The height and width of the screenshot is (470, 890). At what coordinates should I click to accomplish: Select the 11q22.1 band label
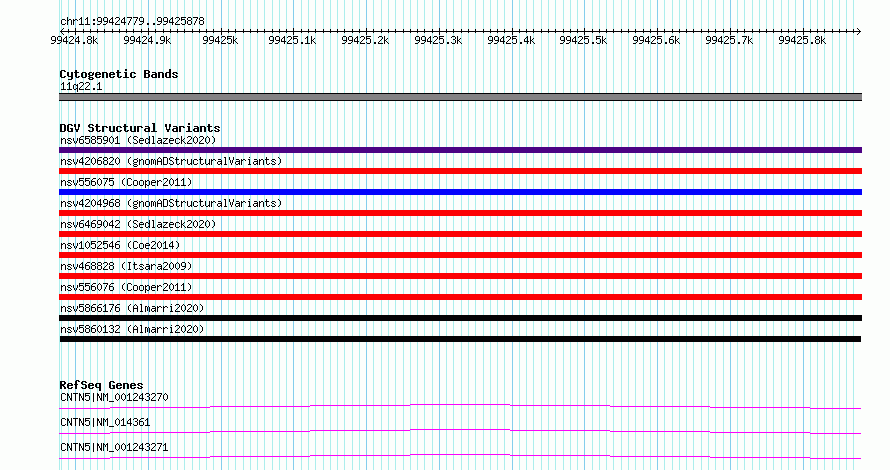(81, 86)
